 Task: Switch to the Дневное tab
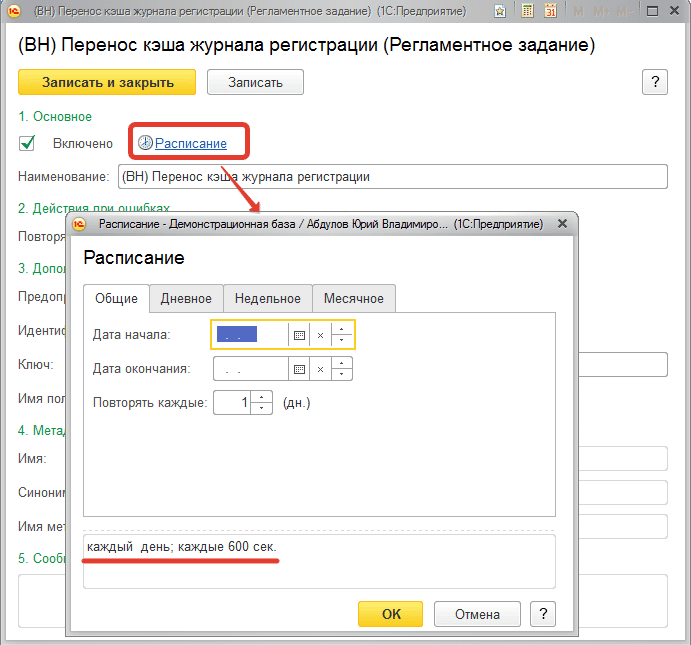[x=186, y=299]
